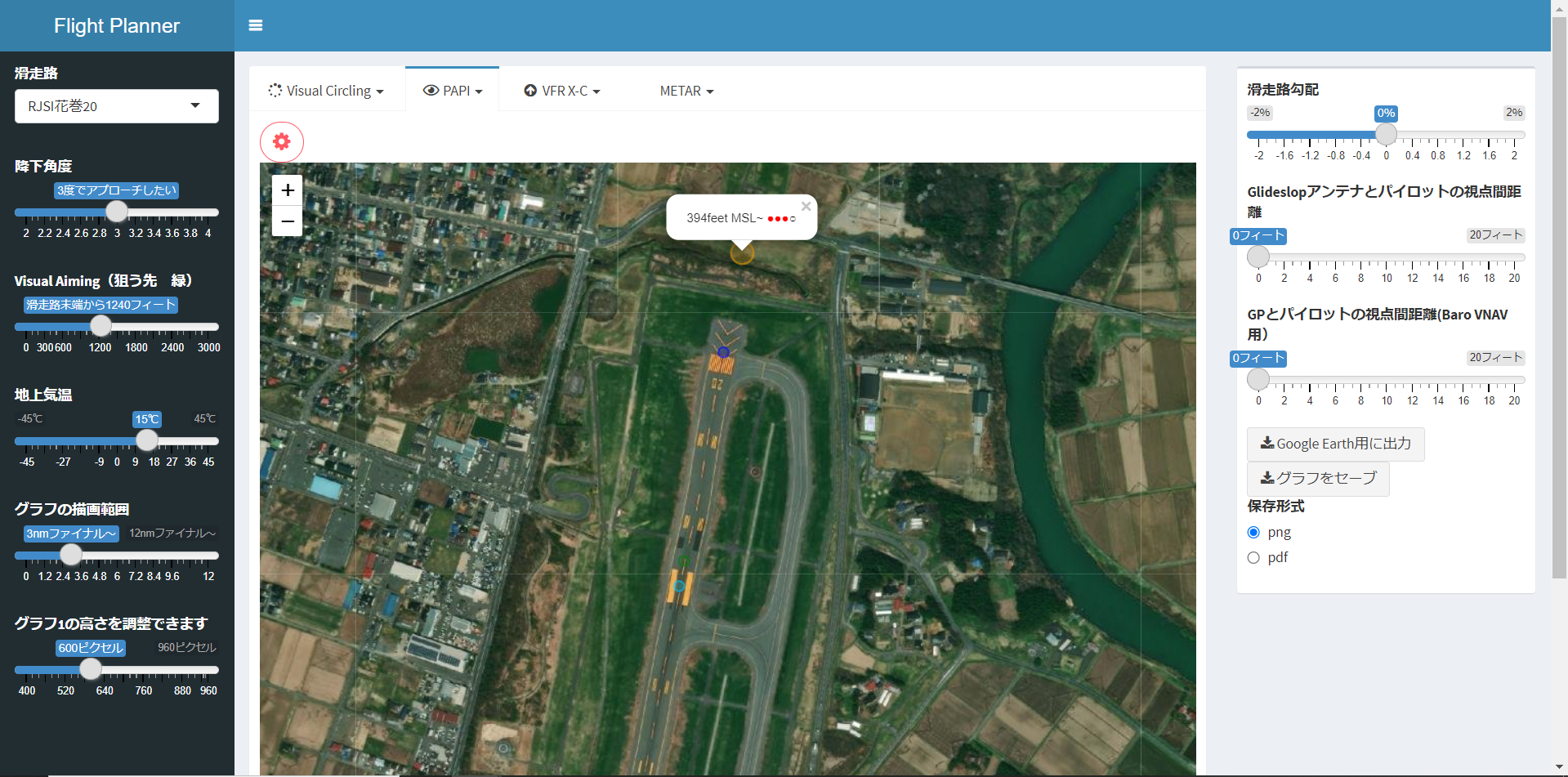Click the blue circle runway threshold marker
1568x777 pixels.
pos(723,352)
